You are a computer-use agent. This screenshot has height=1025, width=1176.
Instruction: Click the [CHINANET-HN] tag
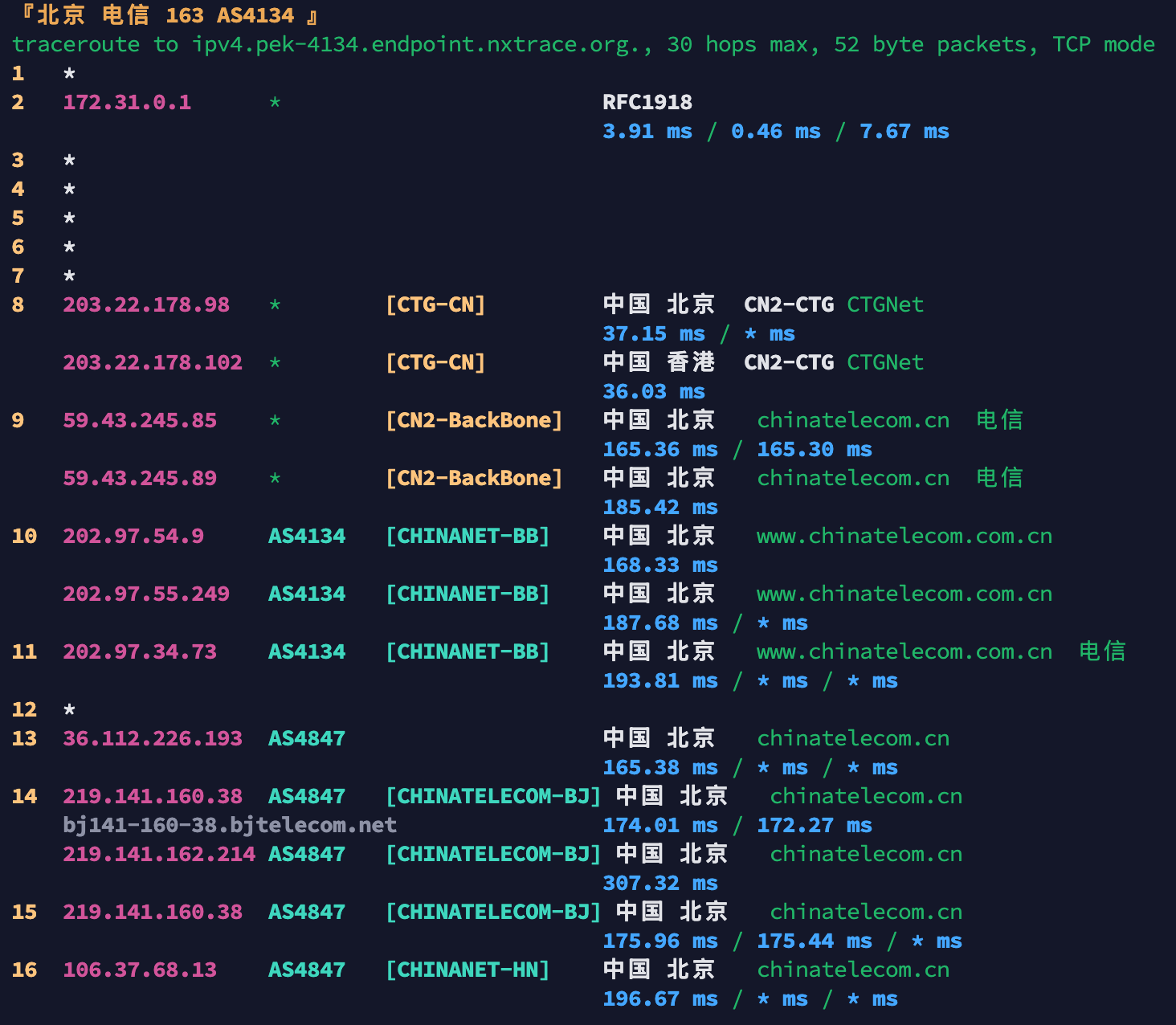[468, 970]
